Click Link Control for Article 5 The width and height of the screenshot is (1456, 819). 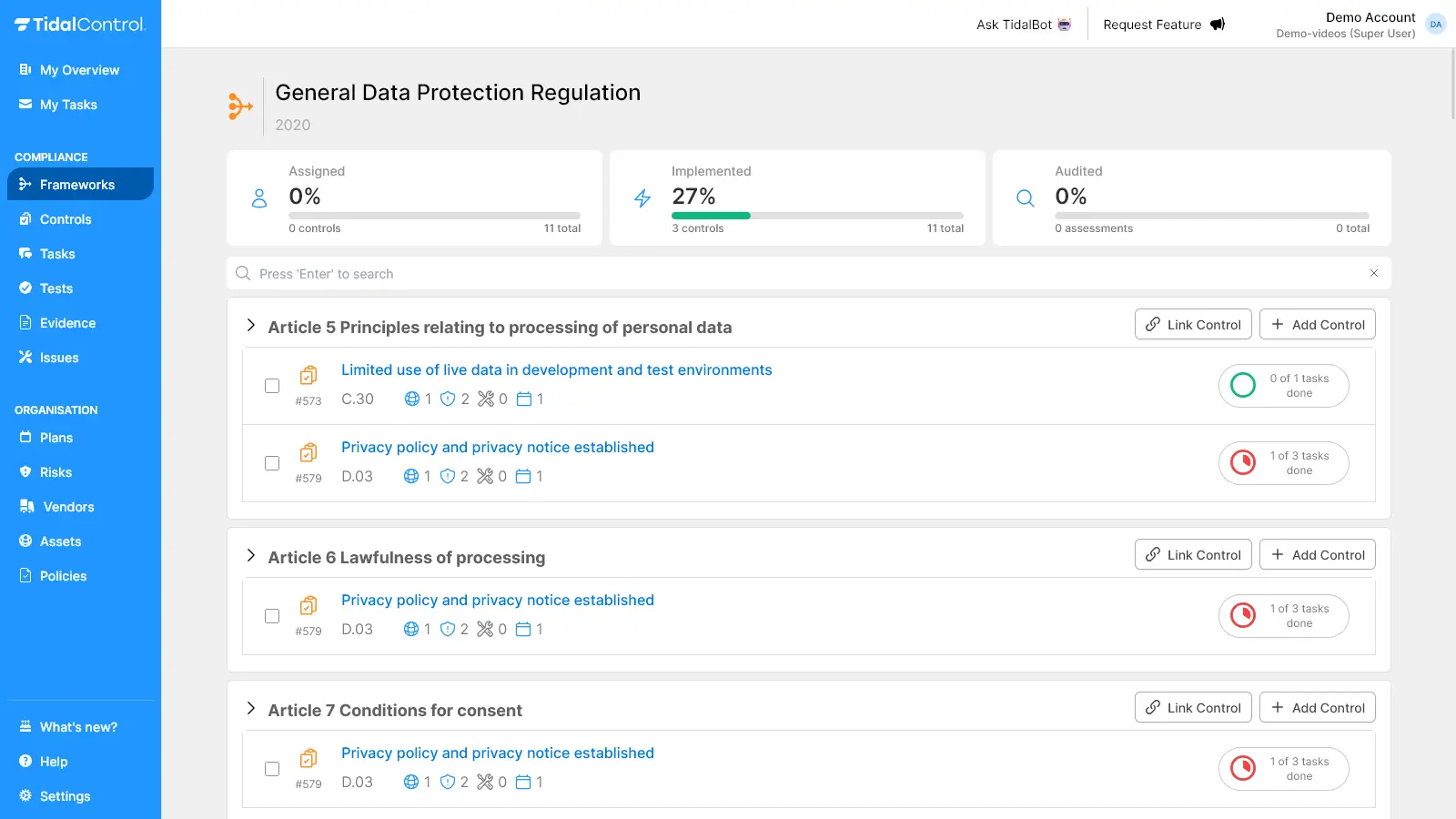coord(1192,325)
